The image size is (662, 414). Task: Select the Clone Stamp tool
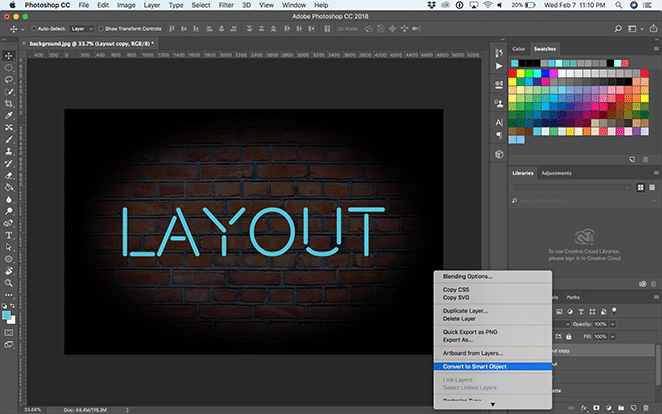[x=8, y=151]
